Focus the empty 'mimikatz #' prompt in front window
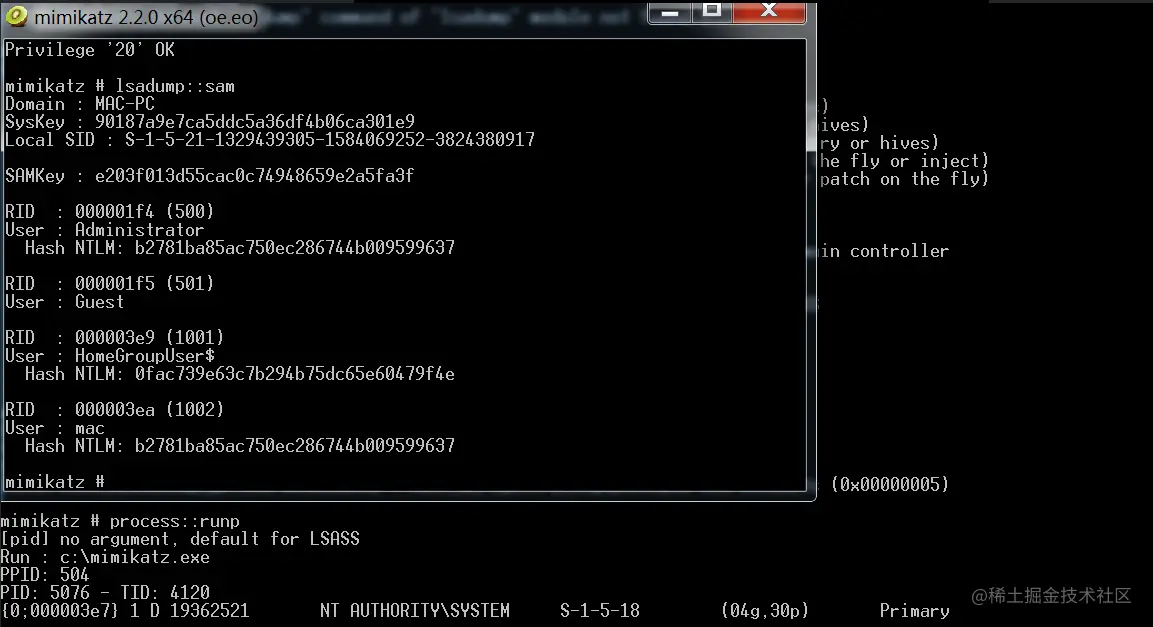This screenshot has width=1153, height=627. click(x=55, y=482)
